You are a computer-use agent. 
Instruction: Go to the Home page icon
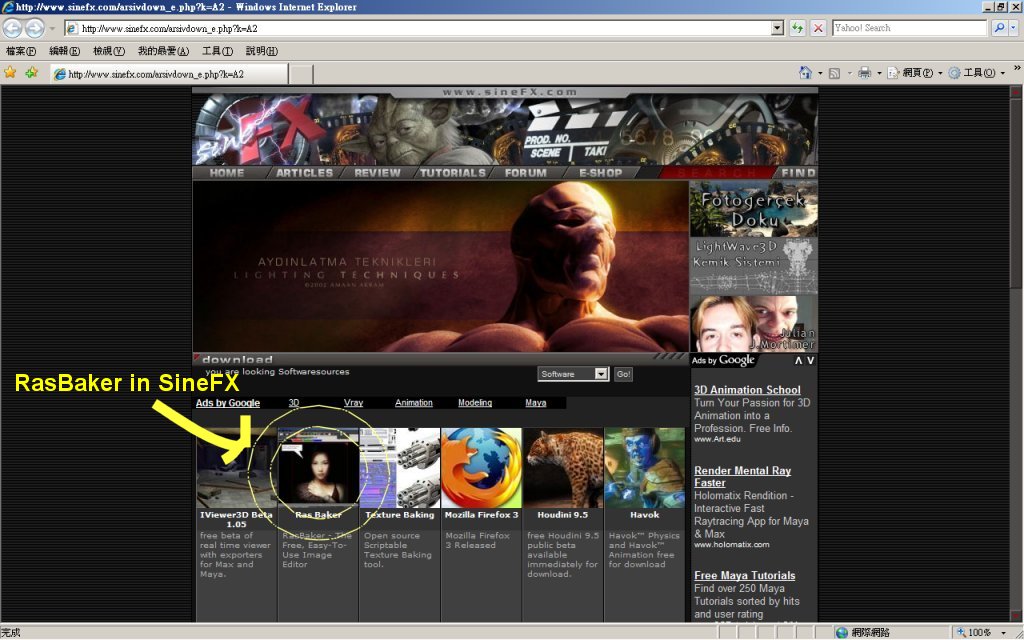[805, 72]
